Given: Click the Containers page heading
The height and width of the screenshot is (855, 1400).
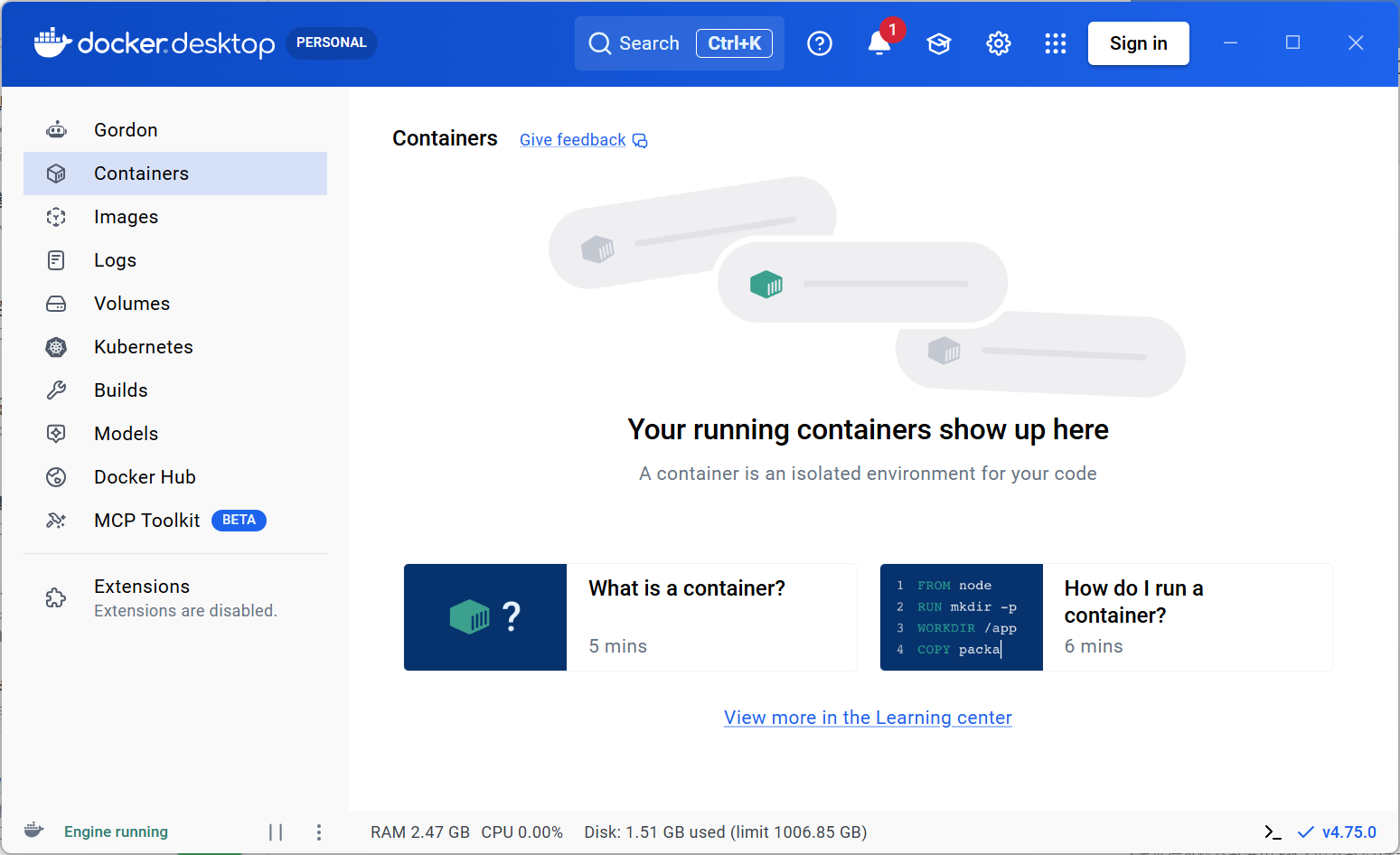Looking at the screenshot, I should coord(445,138).
